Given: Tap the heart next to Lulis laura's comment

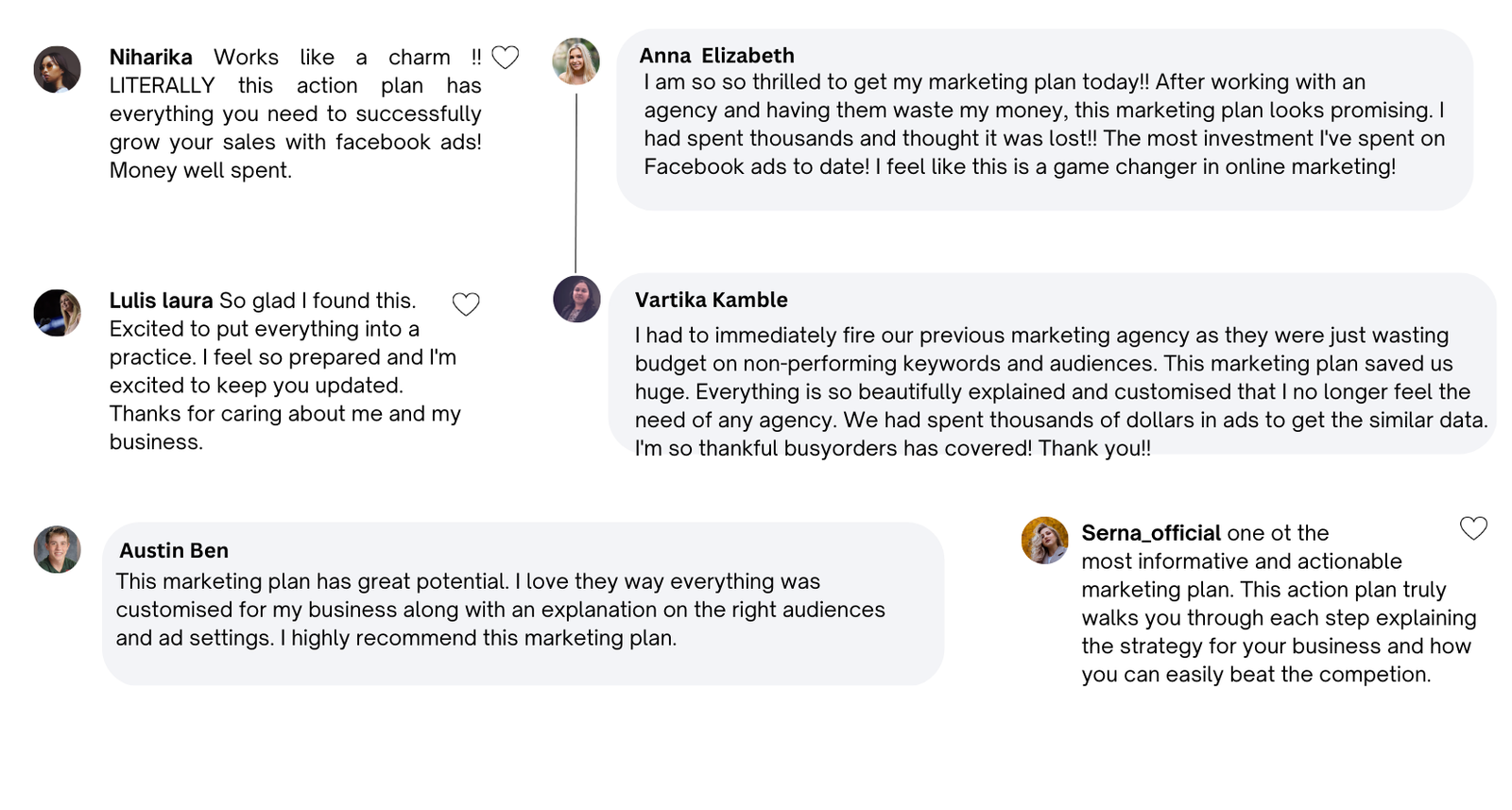Looking at the screenshot, I should click(x=466, y=304).
